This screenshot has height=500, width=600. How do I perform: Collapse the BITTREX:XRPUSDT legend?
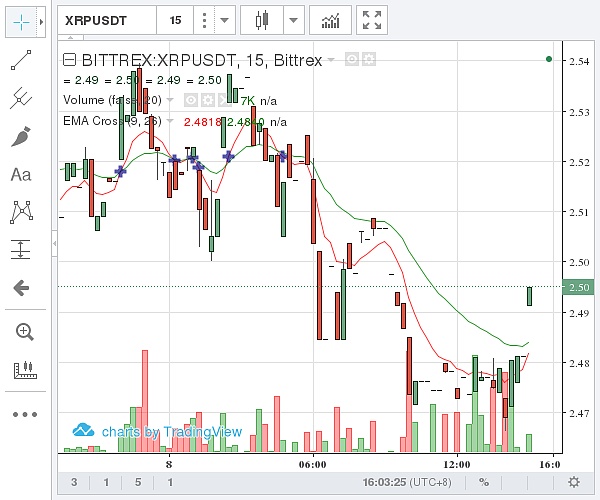pos(69,60)
